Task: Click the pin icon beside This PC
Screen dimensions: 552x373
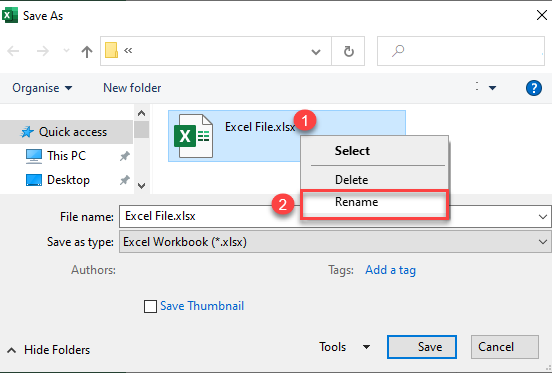Action: tap(124, 156)
